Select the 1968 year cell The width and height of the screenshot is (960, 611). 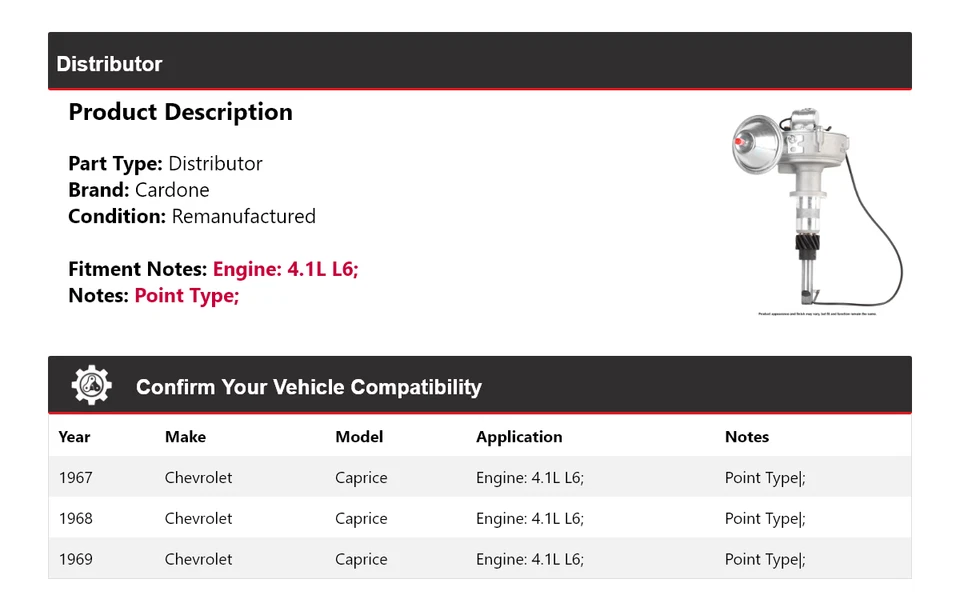point(75,519)
